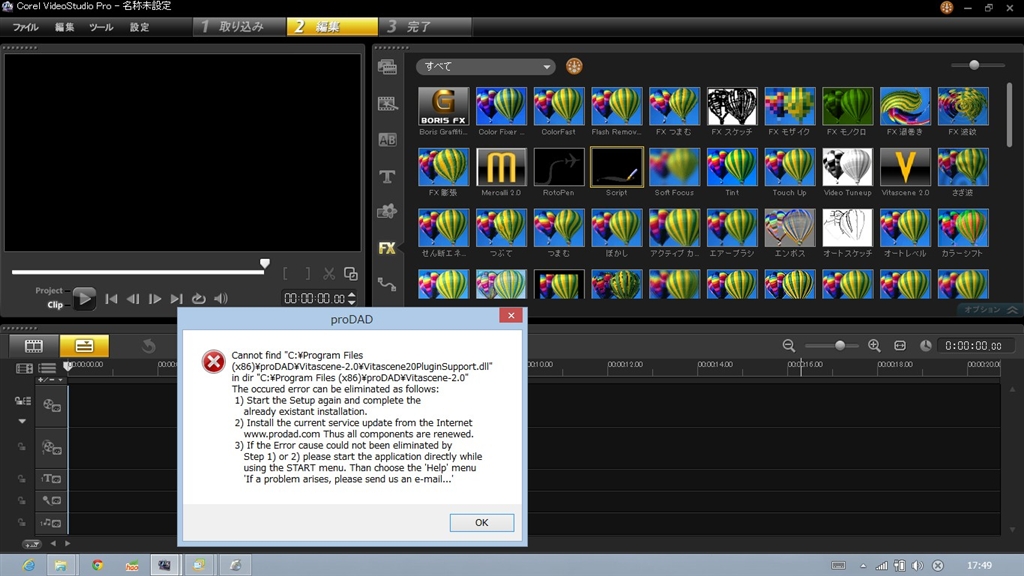Select the AB transitions category icon
The width and height of the screenshot is (1024, 576).
[387, 139]
